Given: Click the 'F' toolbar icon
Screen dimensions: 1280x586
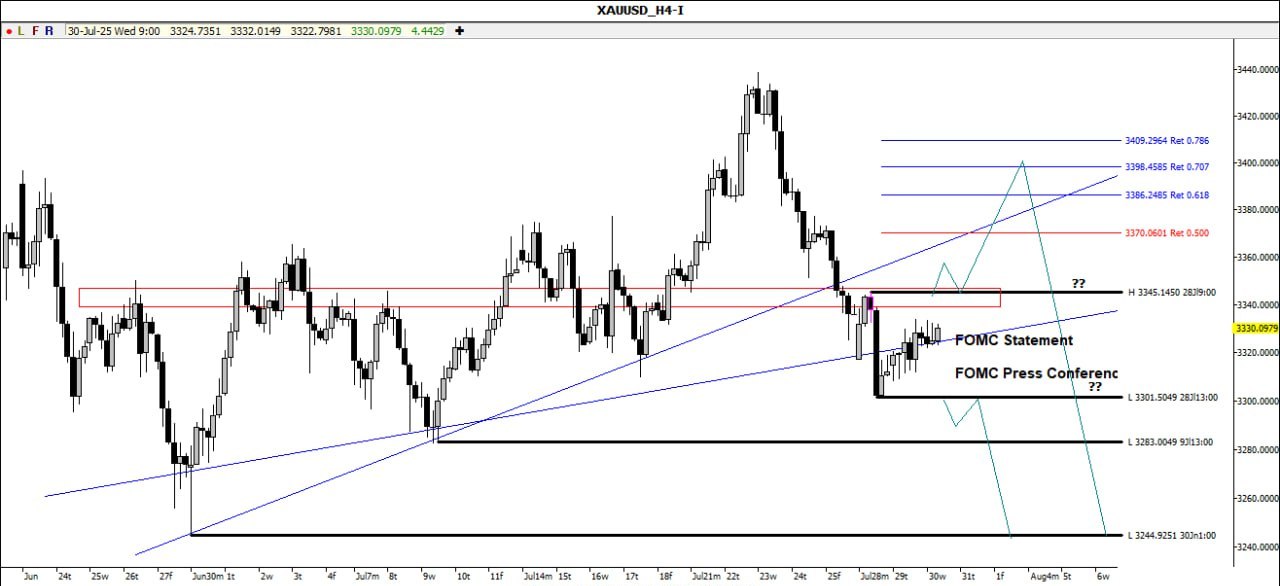Looking at the screenshot, I should [36, 31].
